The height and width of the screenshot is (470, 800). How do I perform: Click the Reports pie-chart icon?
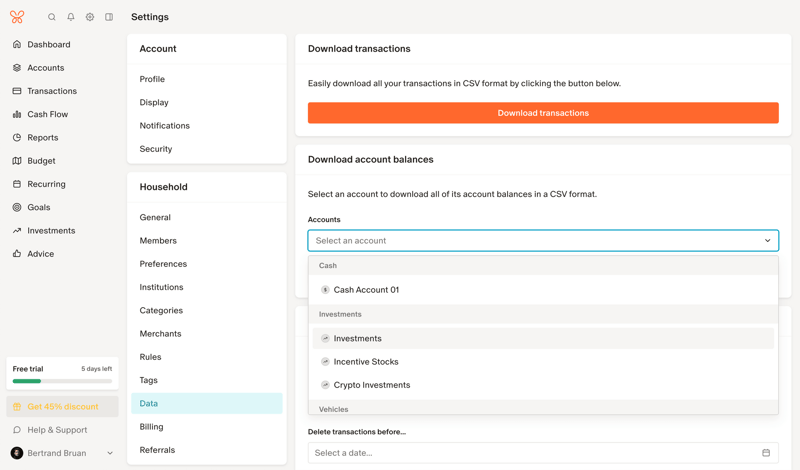tap(17, 137)
